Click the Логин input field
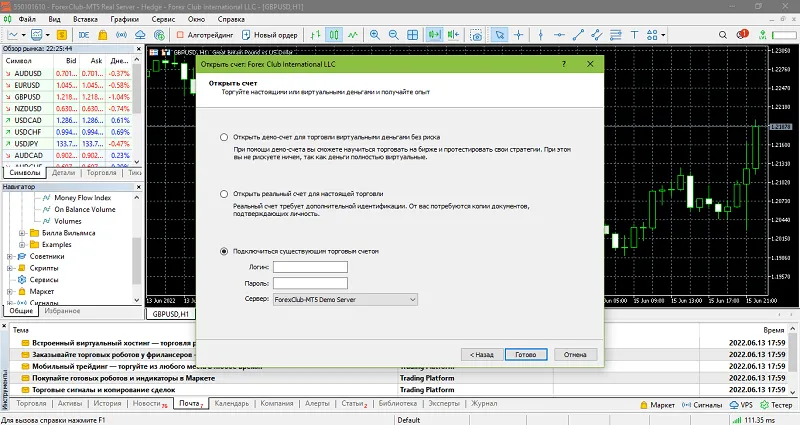 tap(310, 267)
